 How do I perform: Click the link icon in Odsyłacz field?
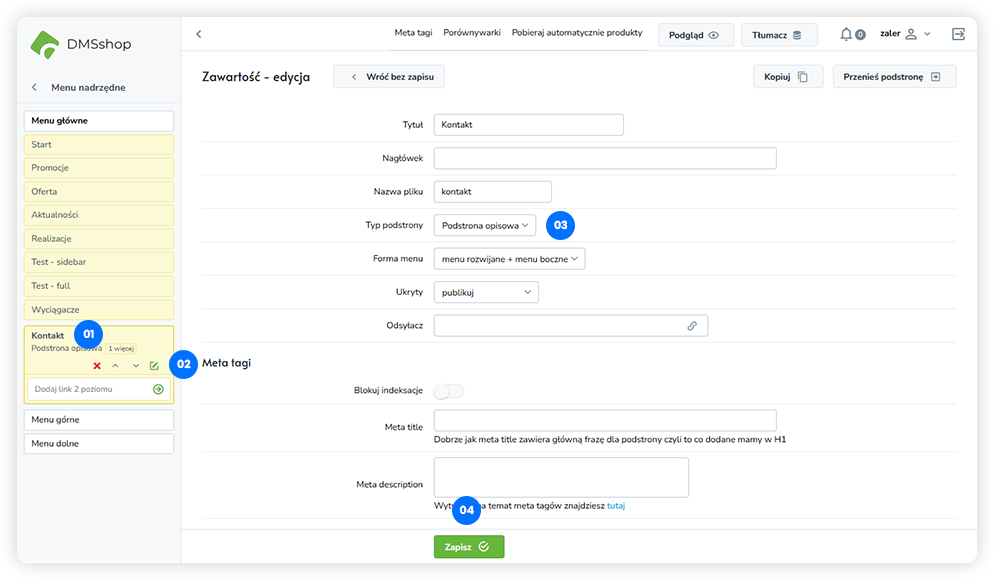(x=692, y=326)
